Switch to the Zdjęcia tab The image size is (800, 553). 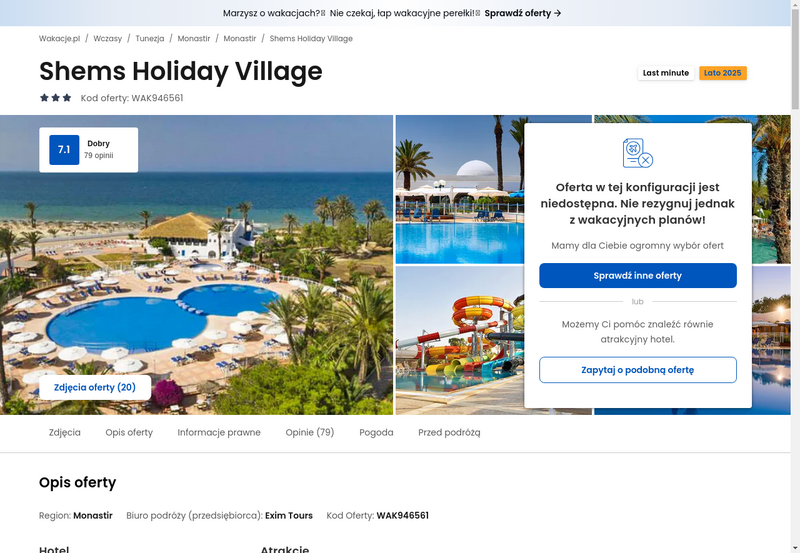click(x=65, y=433)
